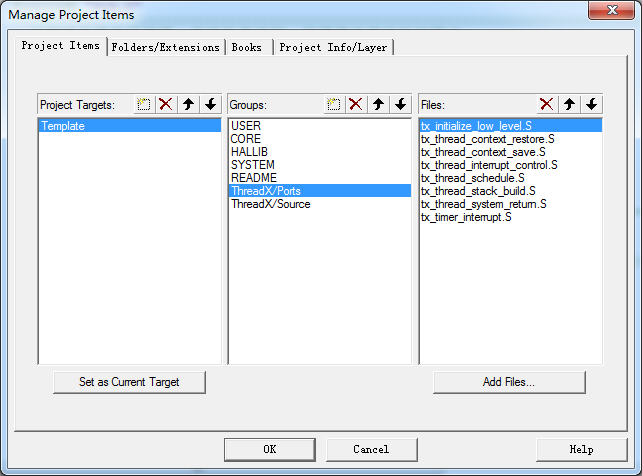Delete the selected group icon
The height and width of the screenshot is (476, 642).
pyautogui.click(x=356, y=104)
